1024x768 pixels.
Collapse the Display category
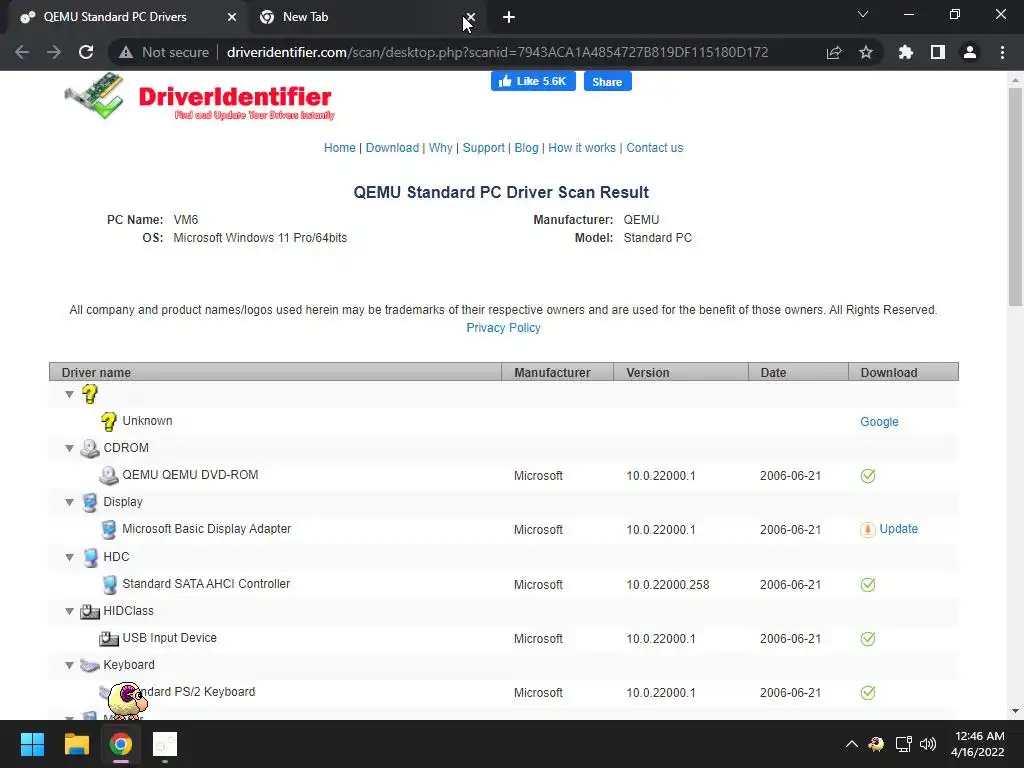click(69, 502)
